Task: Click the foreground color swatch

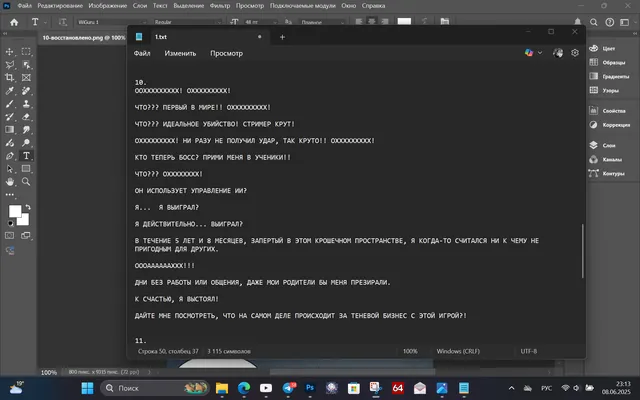Action: coord(15,211)
